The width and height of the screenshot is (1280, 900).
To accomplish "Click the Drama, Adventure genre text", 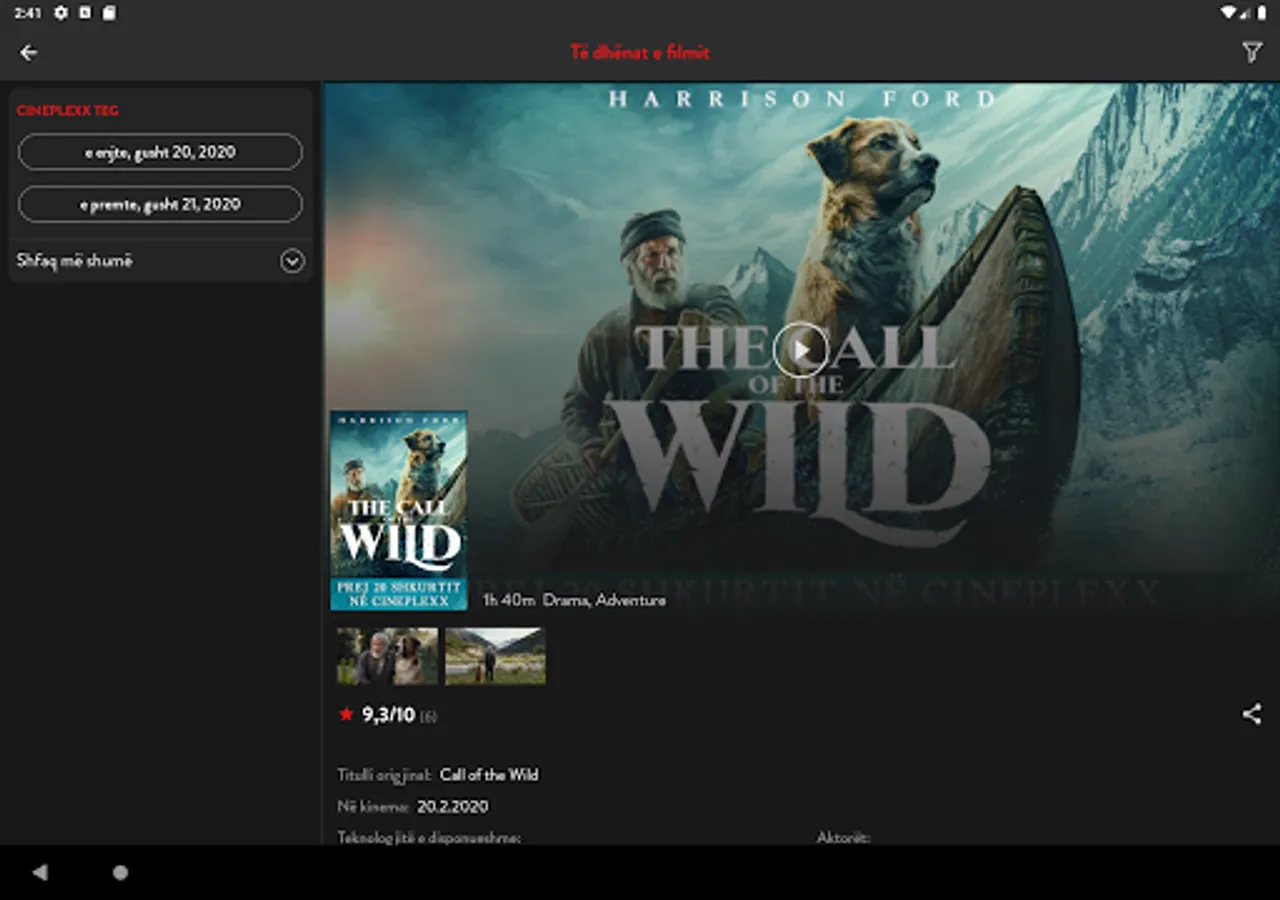I will (604, 600).
